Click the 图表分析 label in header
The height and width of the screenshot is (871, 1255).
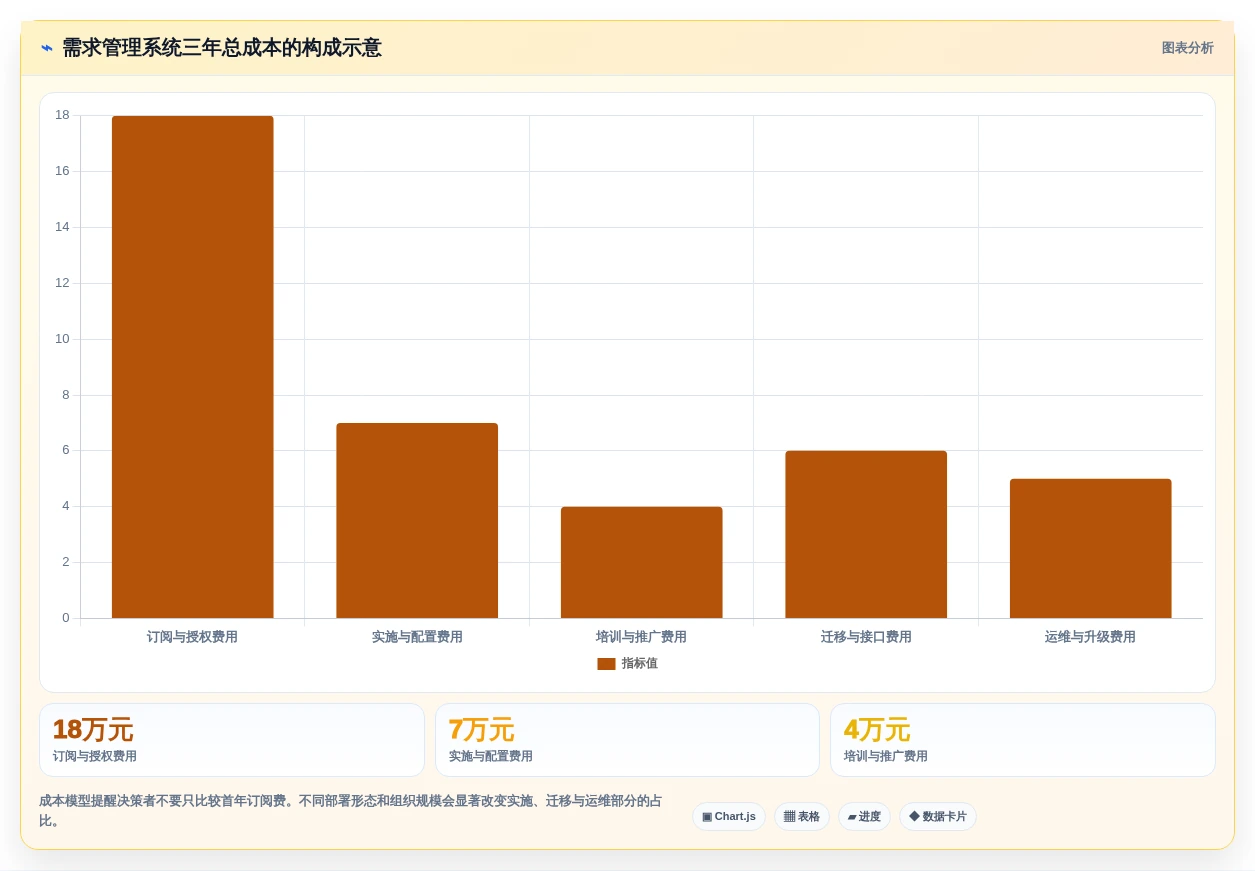click(1187, 48)
